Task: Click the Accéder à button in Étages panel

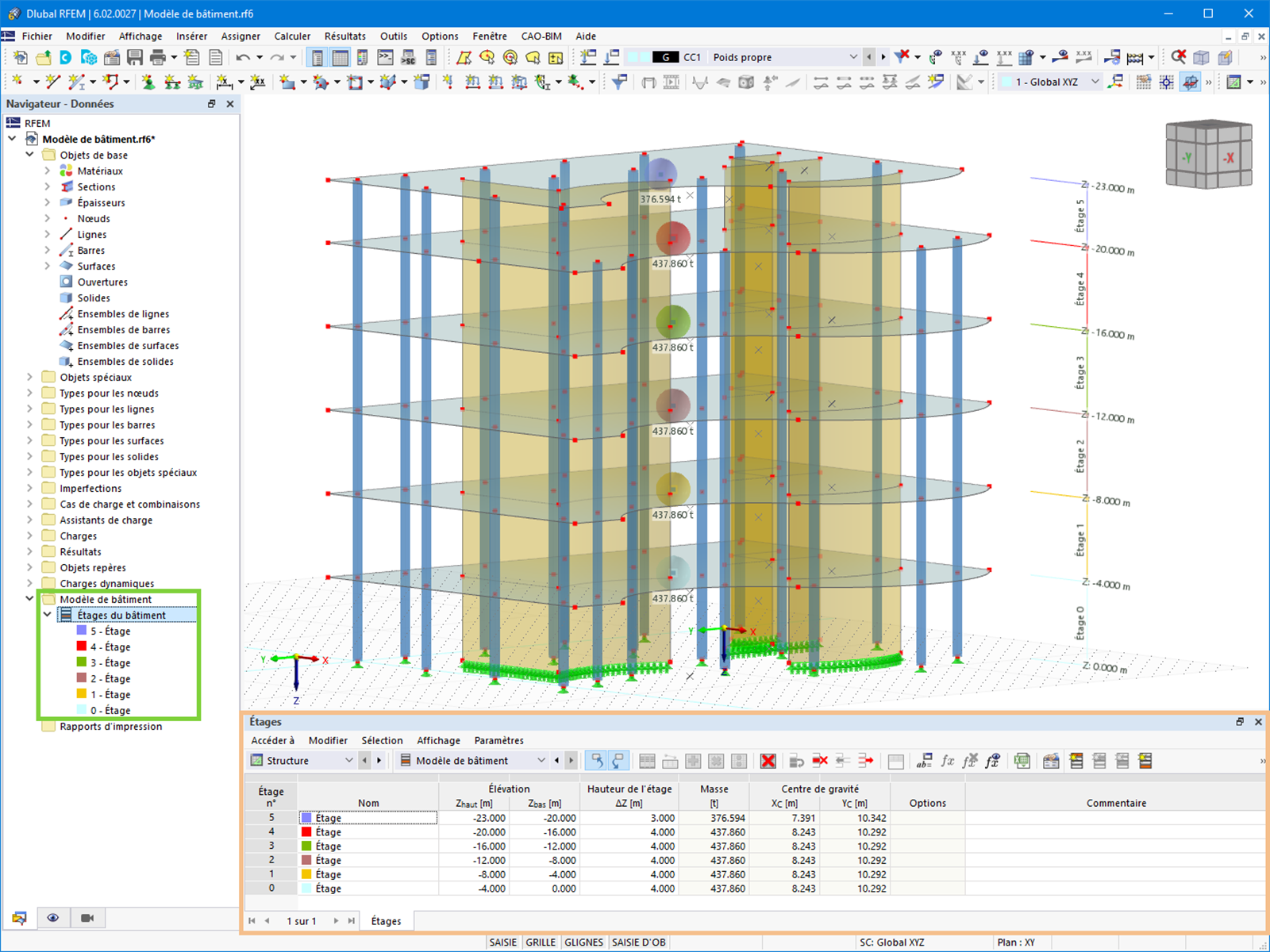Action: tap(272, 740)
